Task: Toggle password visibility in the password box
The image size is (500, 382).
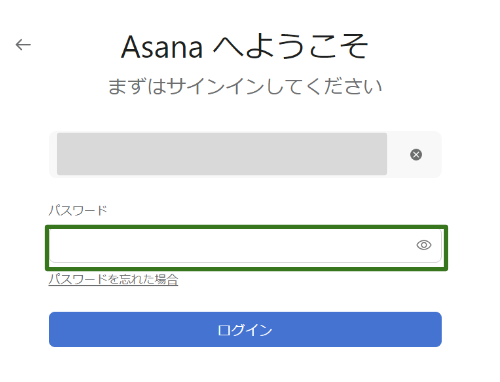Action: [x=424, y=245]
